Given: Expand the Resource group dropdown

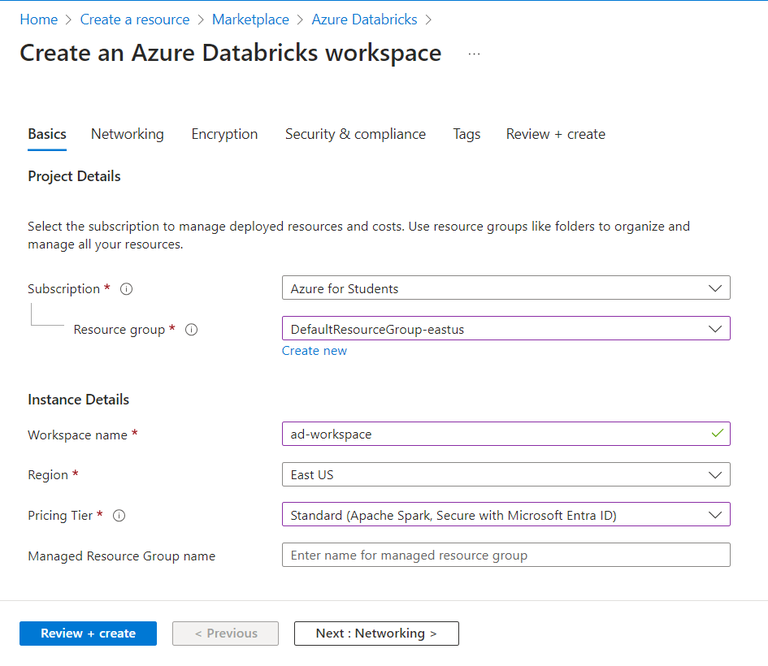Looking at the screenshot, I should pyautogui.click(x=506, y=329).
